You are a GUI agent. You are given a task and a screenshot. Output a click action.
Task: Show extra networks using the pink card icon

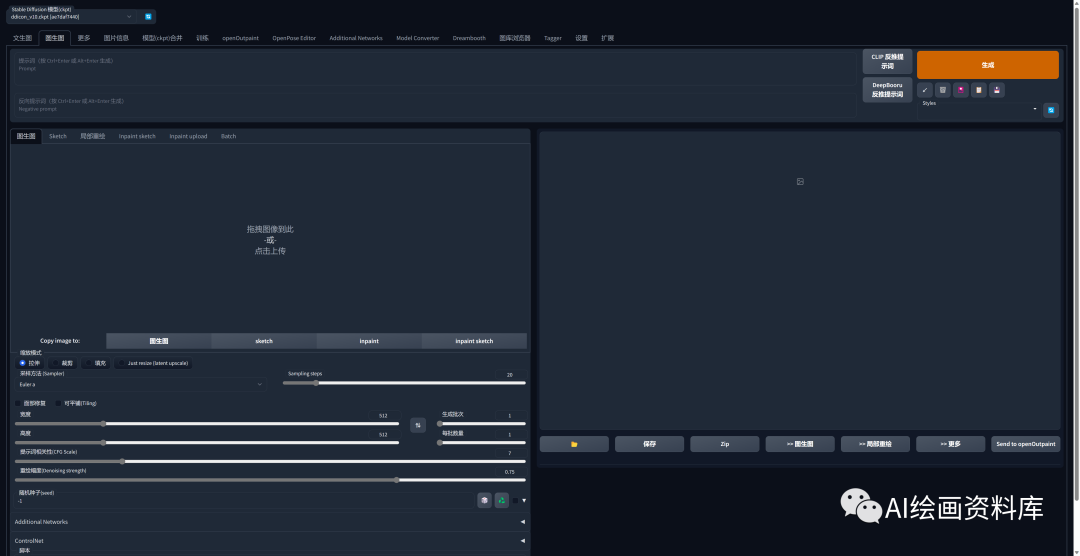coord(961,90)
